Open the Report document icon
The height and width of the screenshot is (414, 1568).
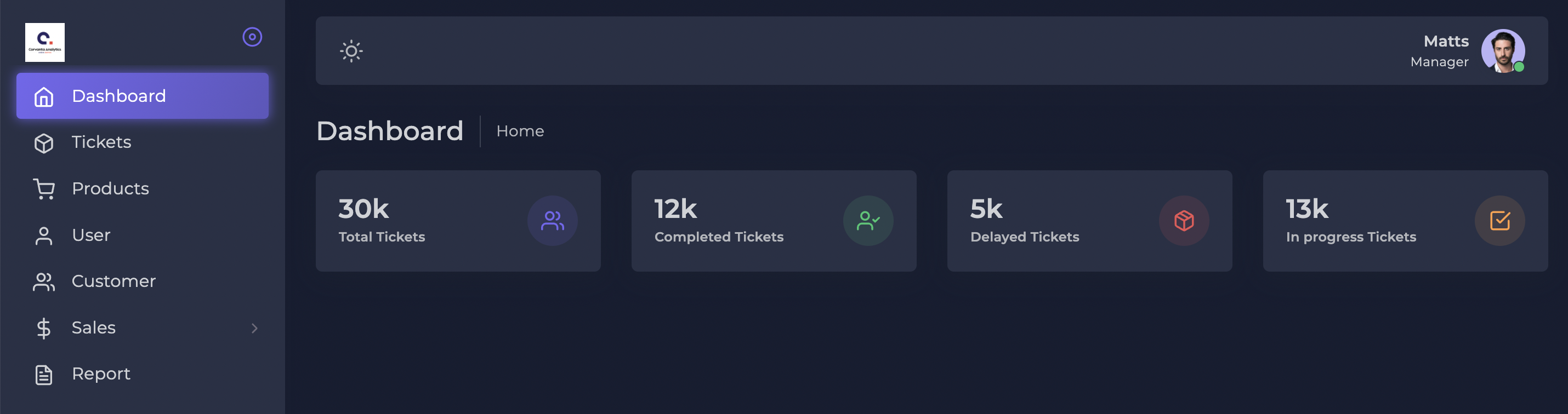(43, 375)
